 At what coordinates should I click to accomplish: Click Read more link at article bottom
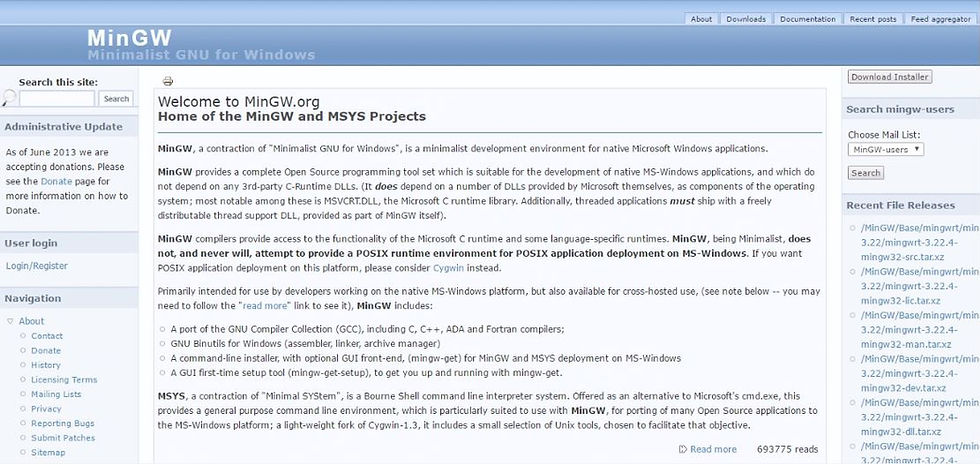pos(713,449)
